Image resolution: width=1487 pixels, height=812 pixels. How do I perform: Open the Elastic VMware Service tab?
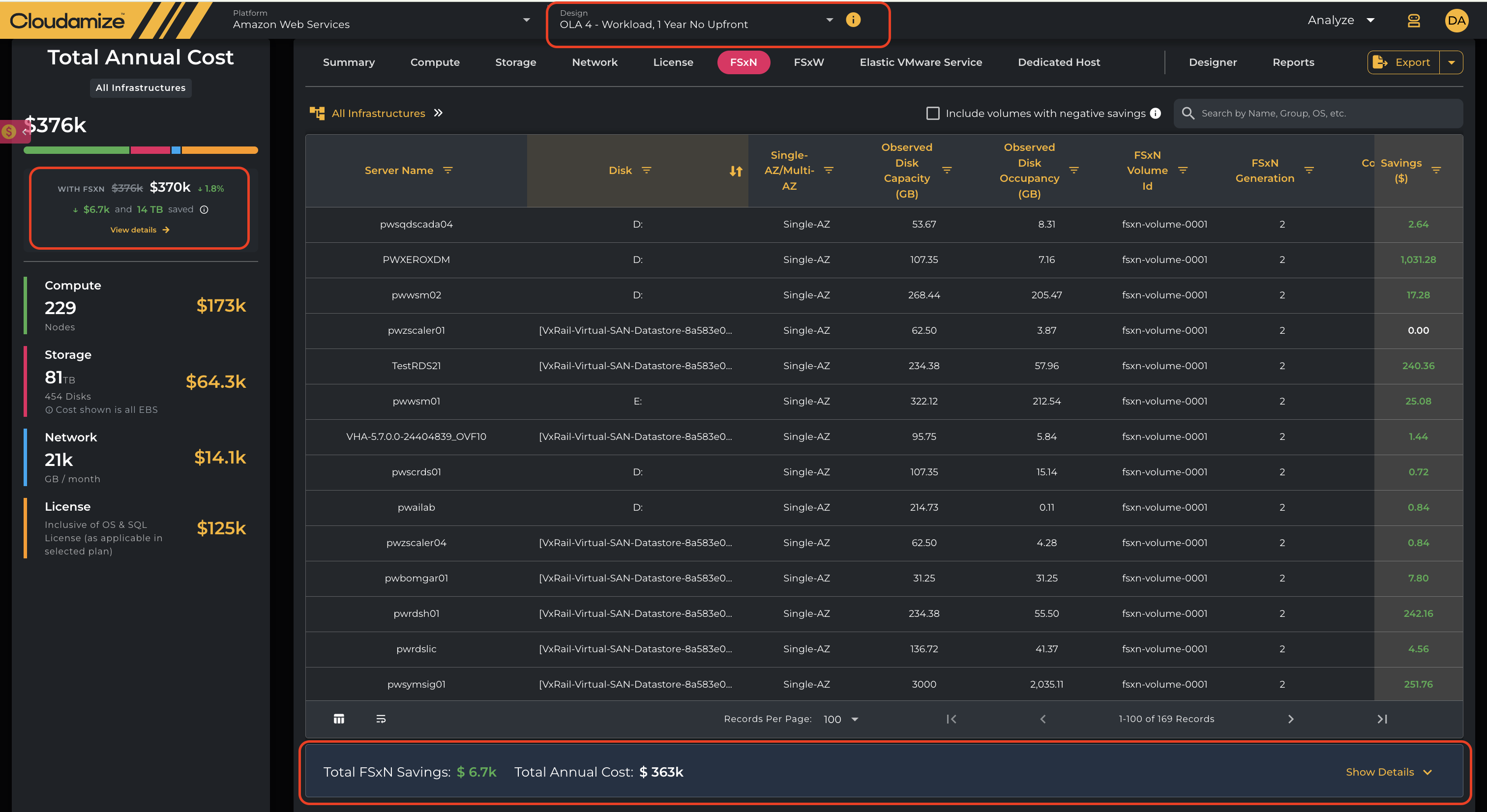921,62
